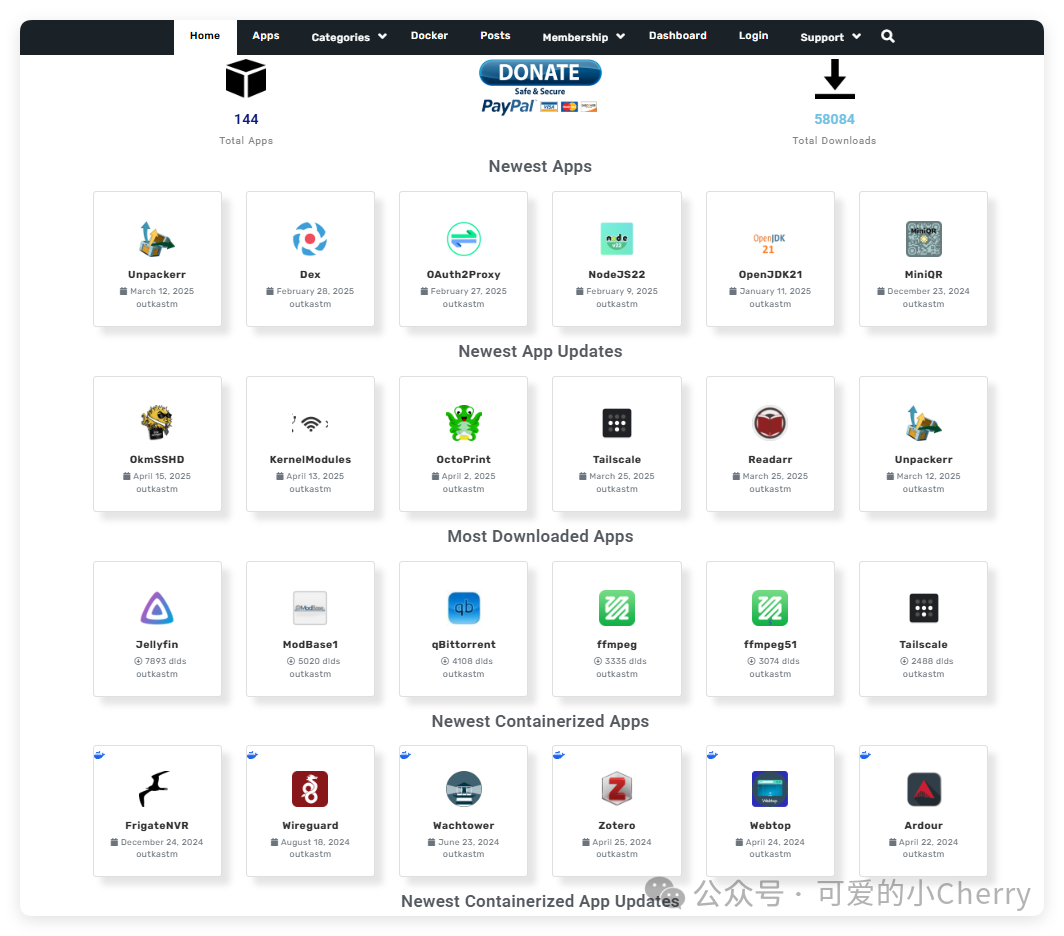Click the 58084 total downloads count
Image resolution: width=1064 pixels, height=936 pixels.
pos(835,119)
